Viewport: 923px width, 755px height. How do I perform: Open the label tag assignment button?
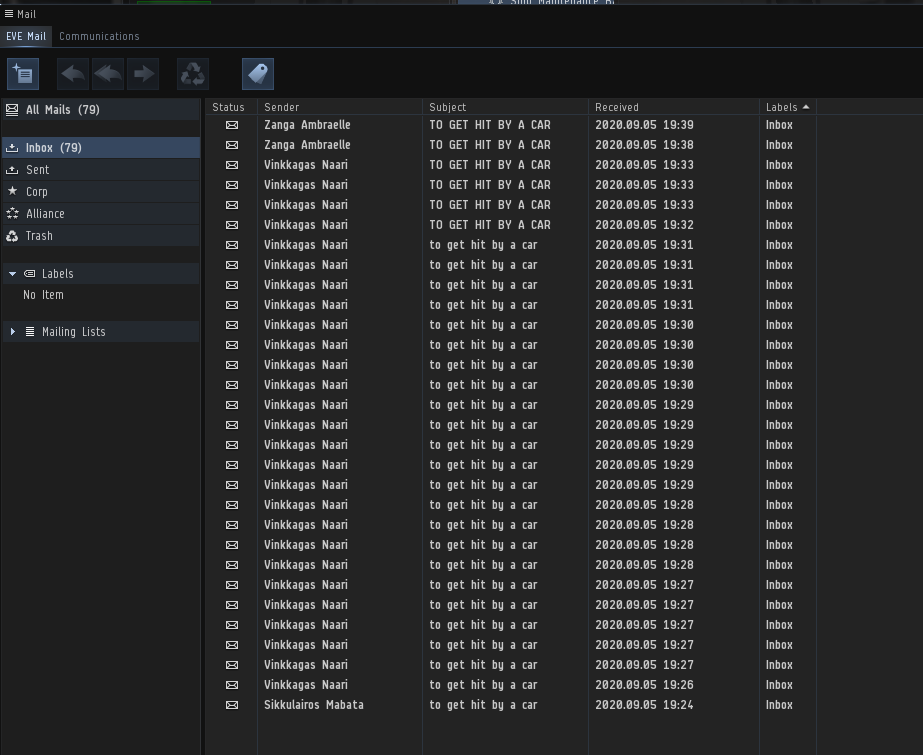pos(258,74)
